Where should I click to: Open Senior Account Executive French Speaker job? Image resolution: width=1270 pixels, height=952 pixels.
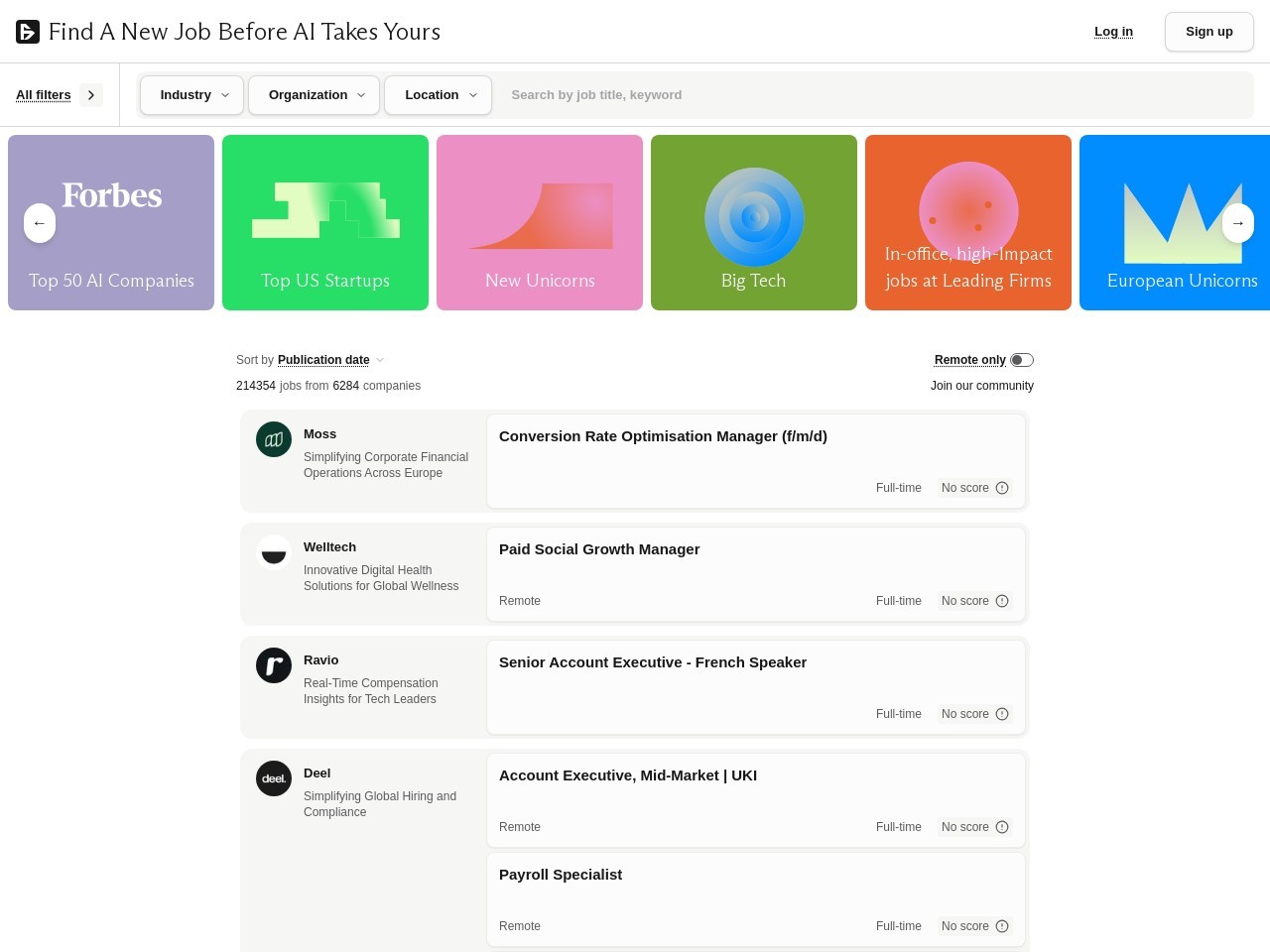pyautogui.click(x=756, y=687)
